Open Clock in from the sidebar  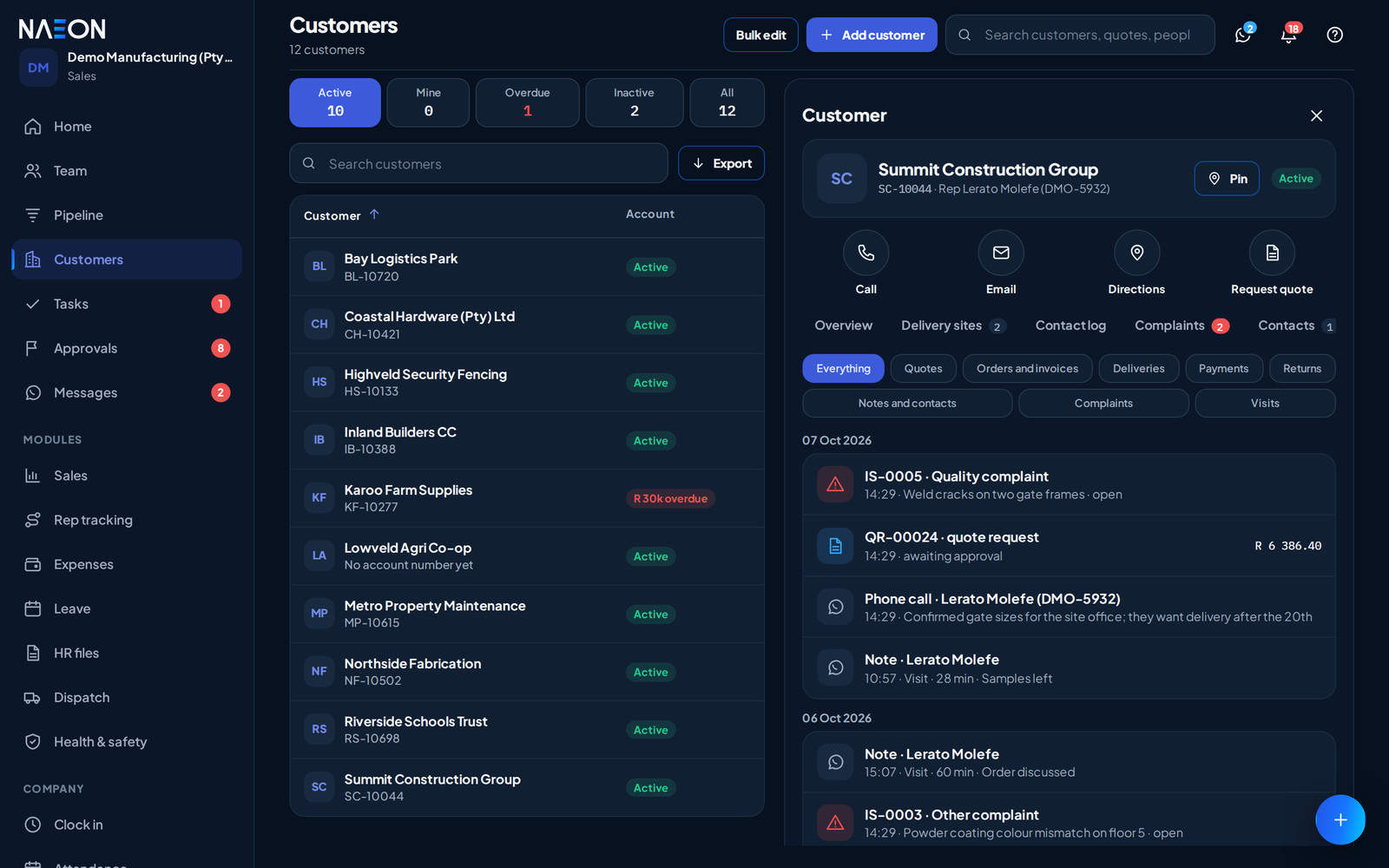127,825
